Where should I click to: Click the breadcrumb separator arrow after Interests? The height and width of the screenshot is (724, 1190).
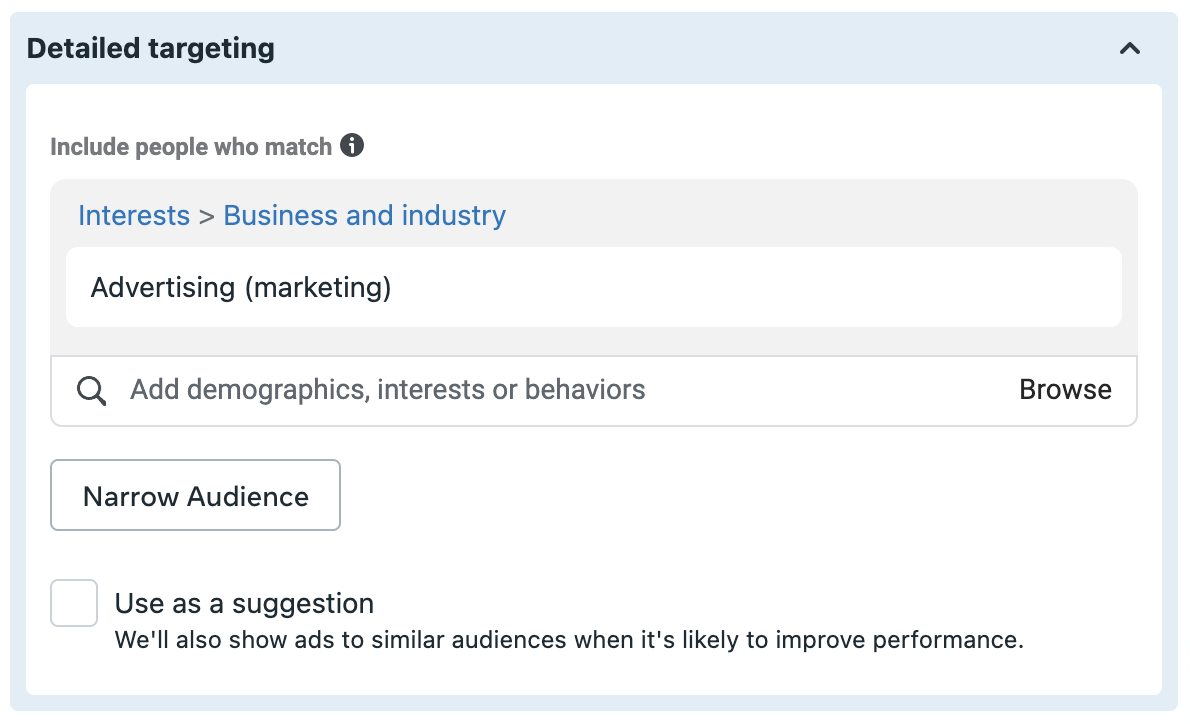(206, 216)
